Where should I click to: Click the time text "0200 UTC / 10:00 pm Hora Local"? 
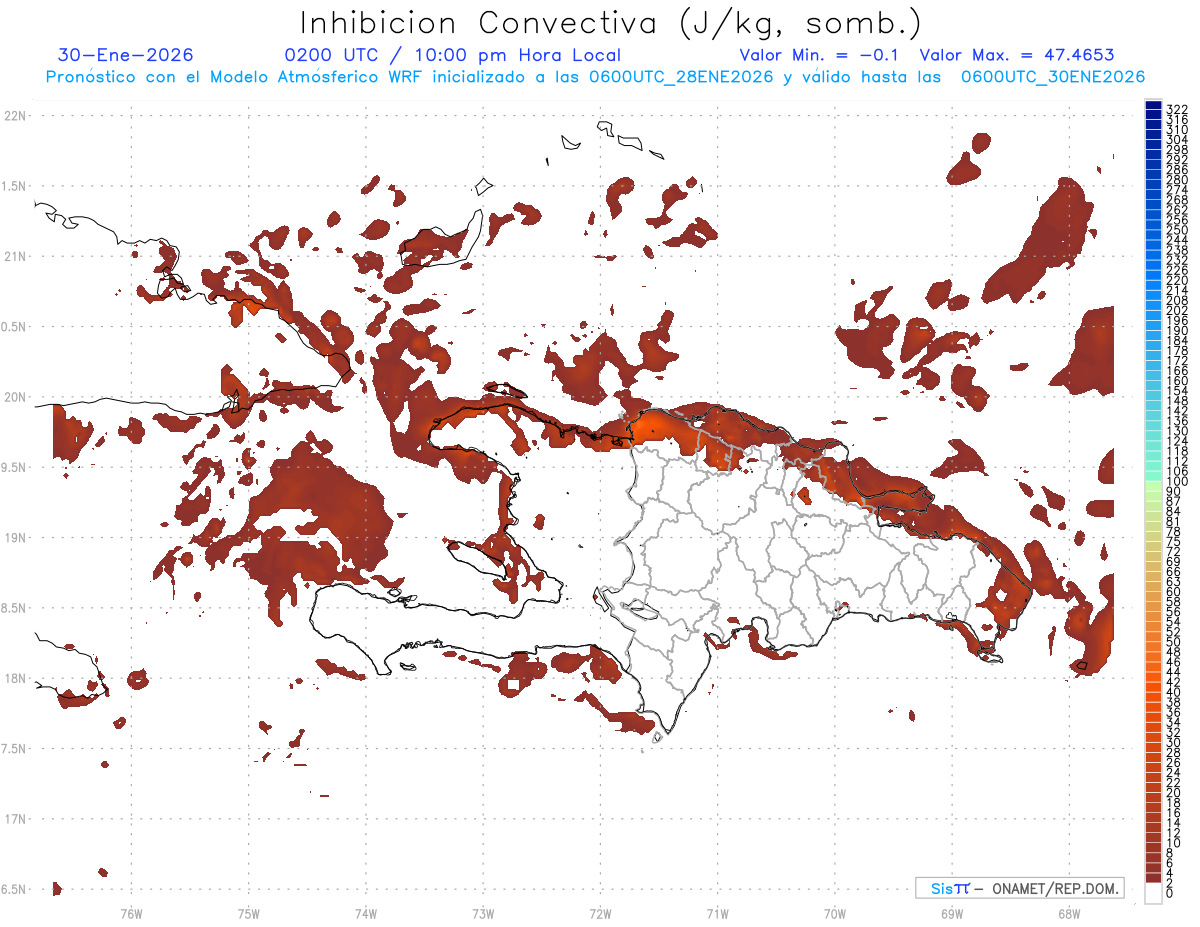(x=453, y=55)
